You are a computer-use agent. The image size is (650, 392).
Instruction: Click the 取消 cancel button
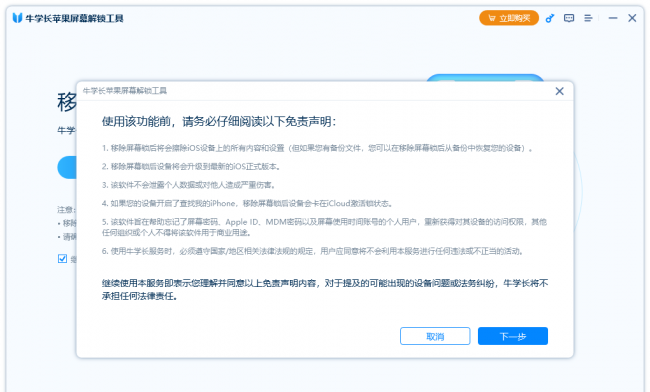435,336
